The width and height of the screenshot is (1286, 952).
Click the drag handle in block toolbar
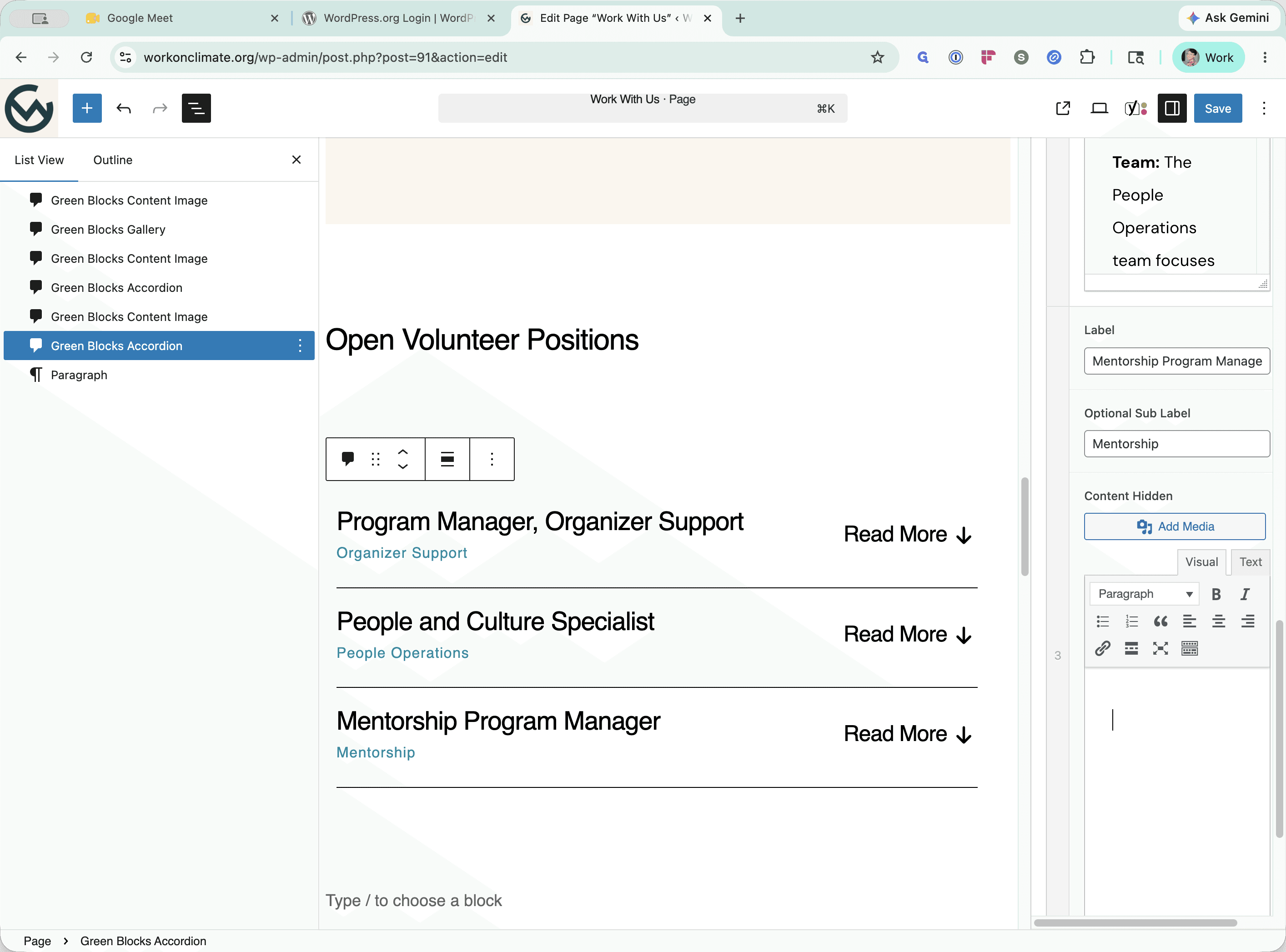click(376, 459)
